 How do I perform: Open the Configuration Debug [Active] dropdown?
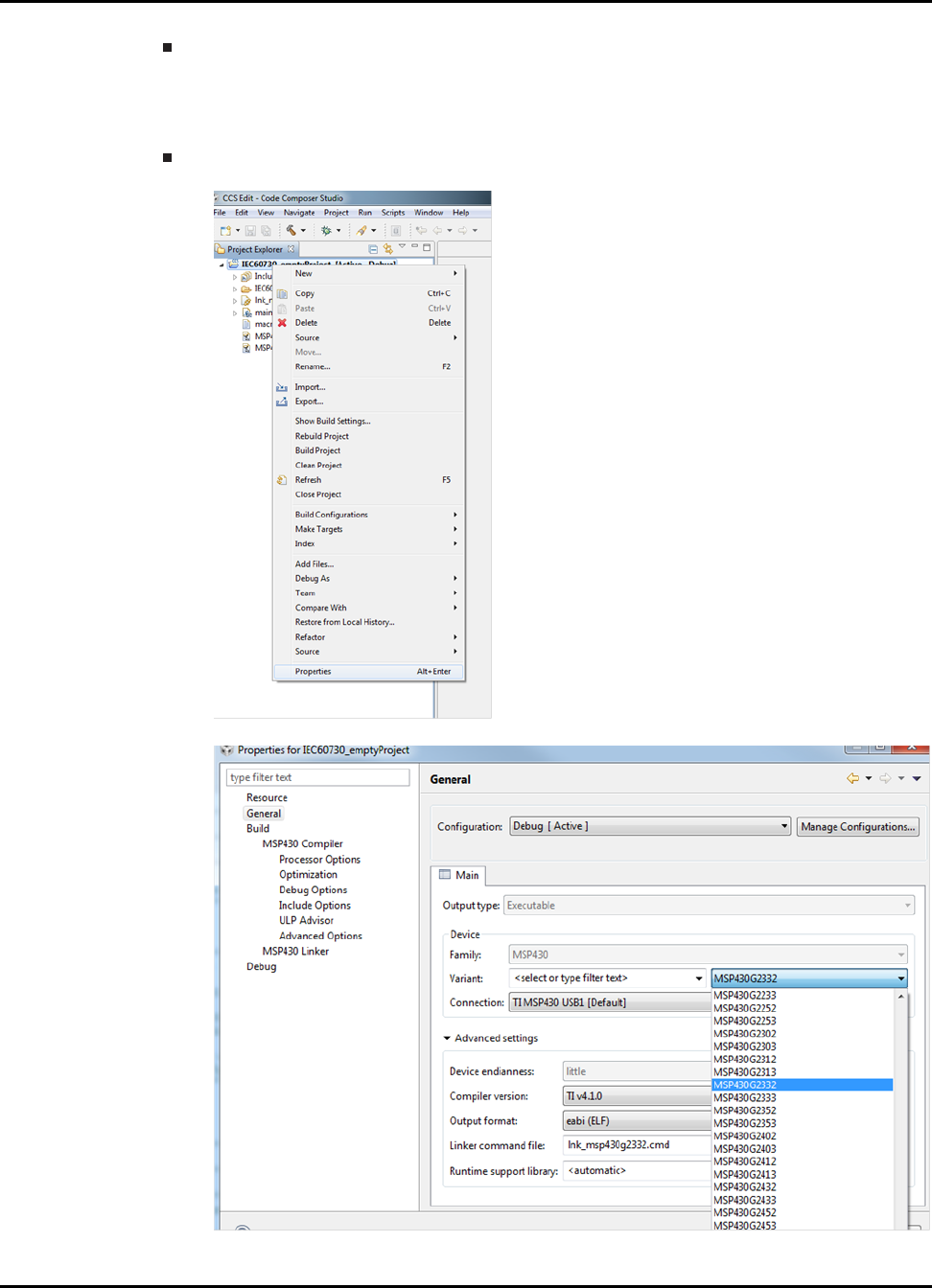pos(650,826)
